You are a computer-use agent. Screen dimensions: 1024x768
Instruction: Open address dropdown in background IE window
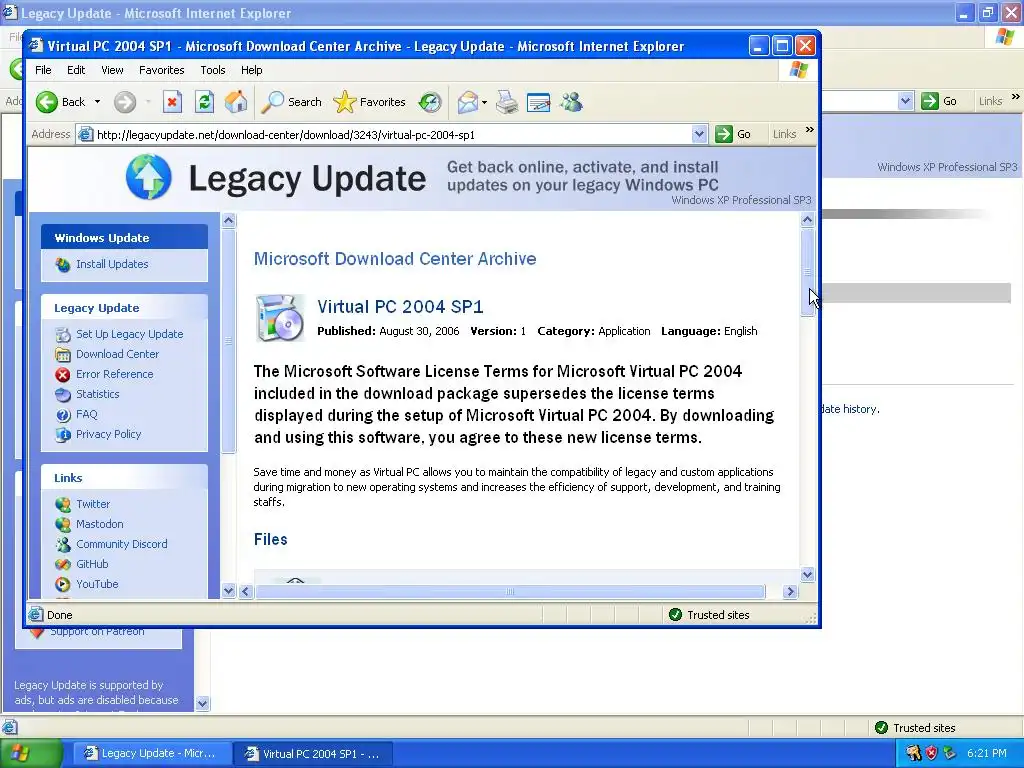[x=904, y=101]
